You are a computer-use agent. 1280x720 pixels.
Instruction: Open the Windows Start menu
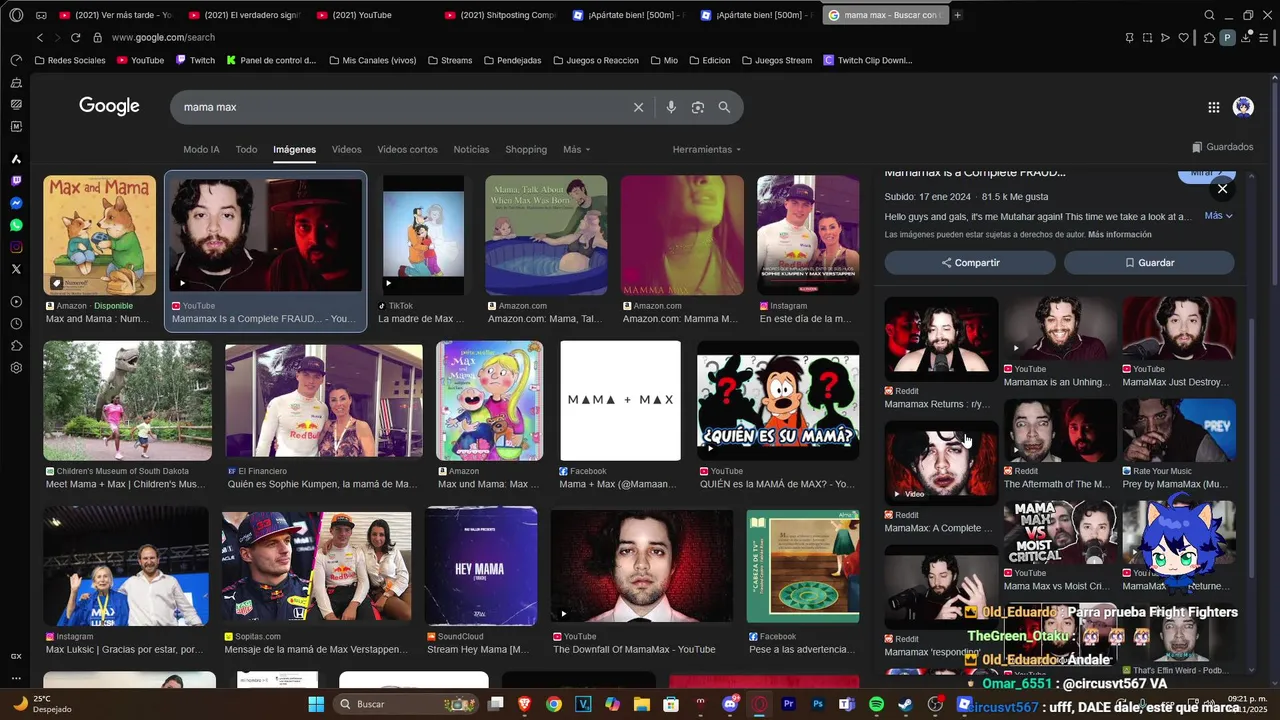click(x=316, y=704)
